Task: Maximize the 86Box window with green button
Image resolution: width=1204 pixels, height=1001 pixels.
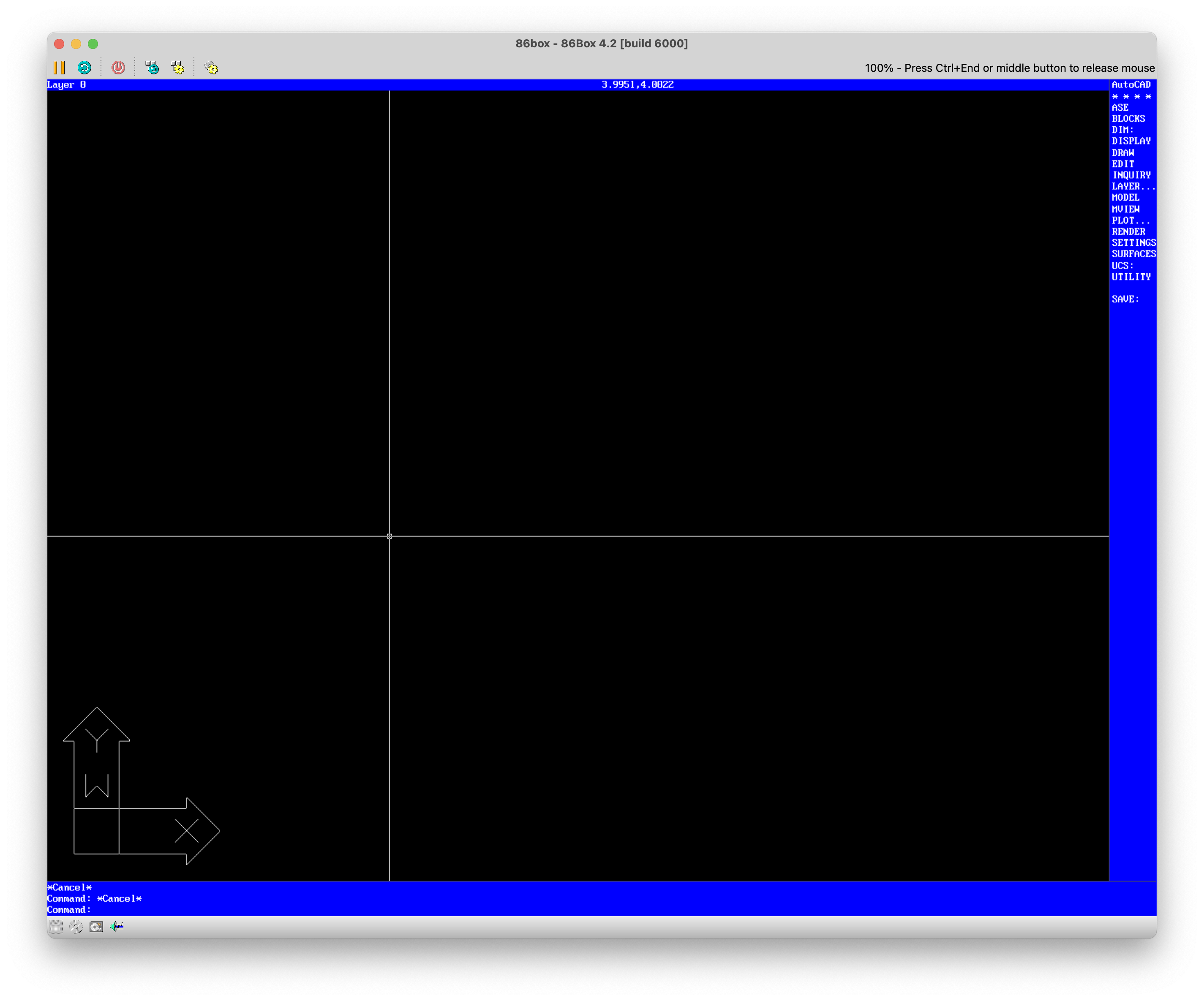Action: [93, 44]
